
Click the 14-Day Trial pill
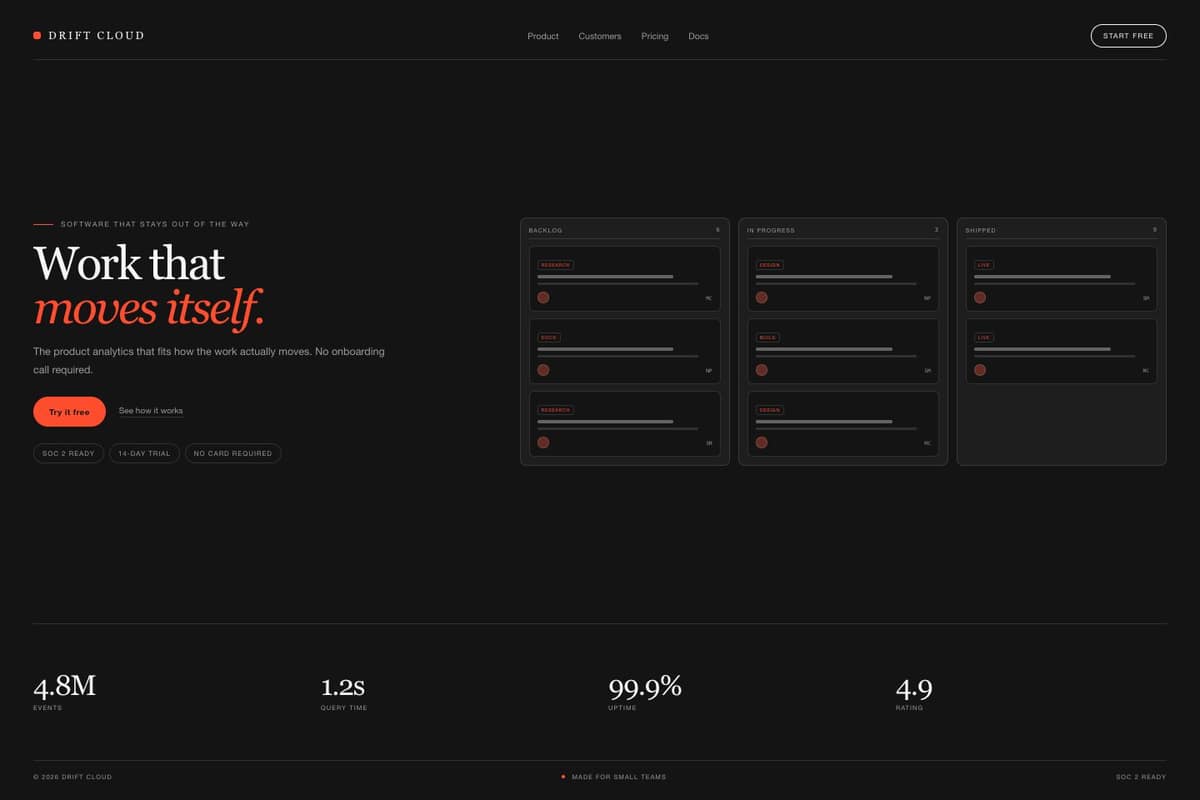(144, 453)
